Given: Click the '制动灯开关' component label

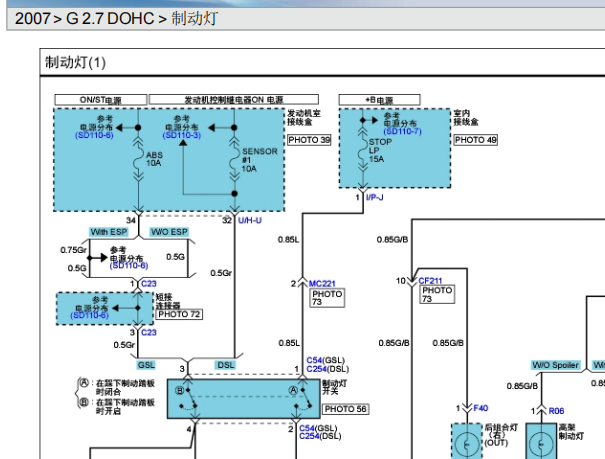Looking at the screenshot, I should coord(334,387).
